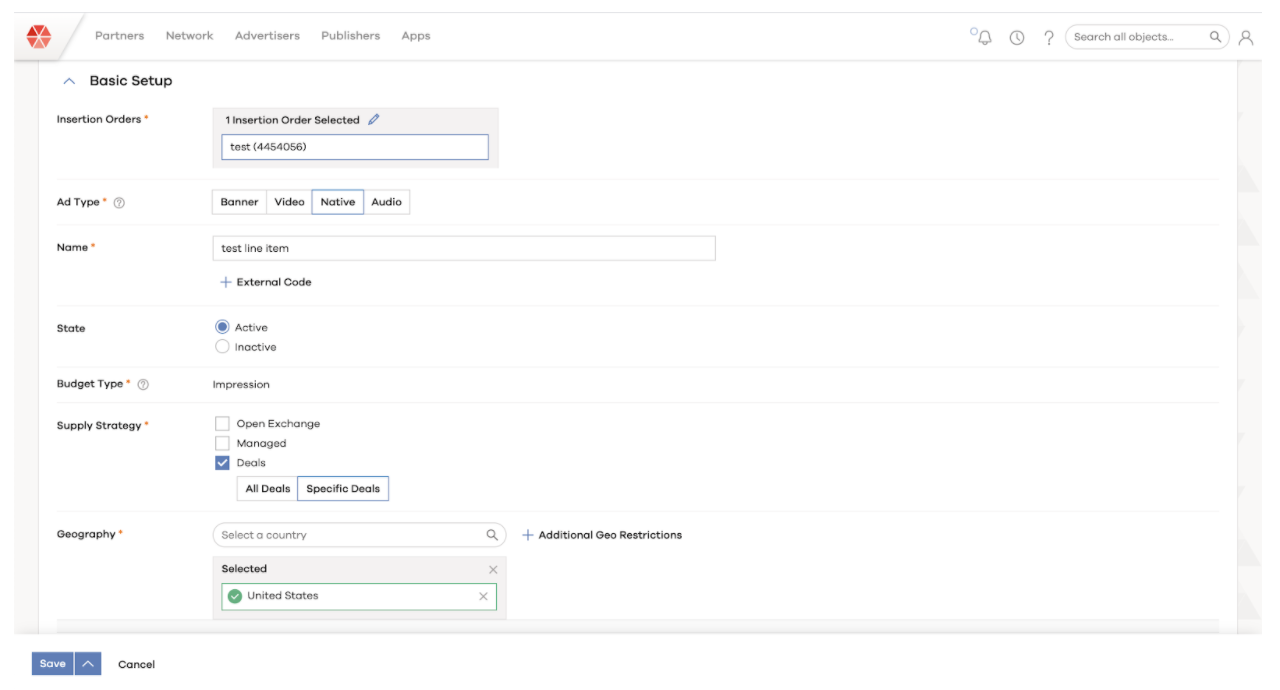
Task: Click the Additional Geo Restrictions link
Action: tap(610, 535)
